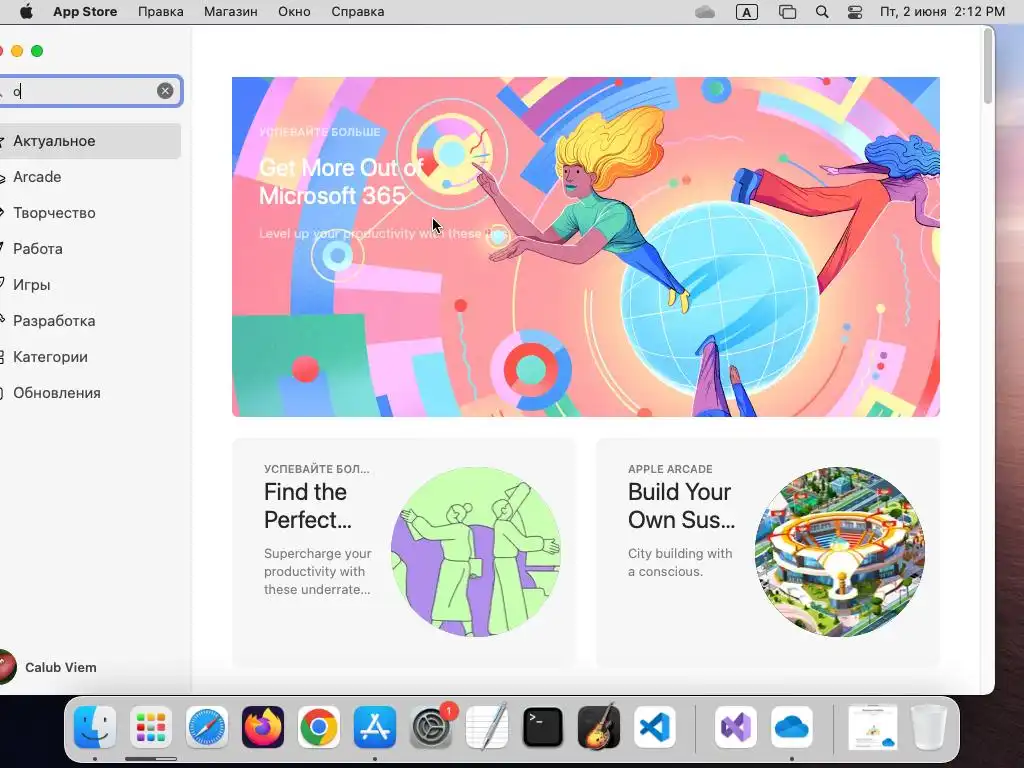Viewport: 1024px width, 768px height.
Task: Open the Find the Perfect story card
Action: 404,552
